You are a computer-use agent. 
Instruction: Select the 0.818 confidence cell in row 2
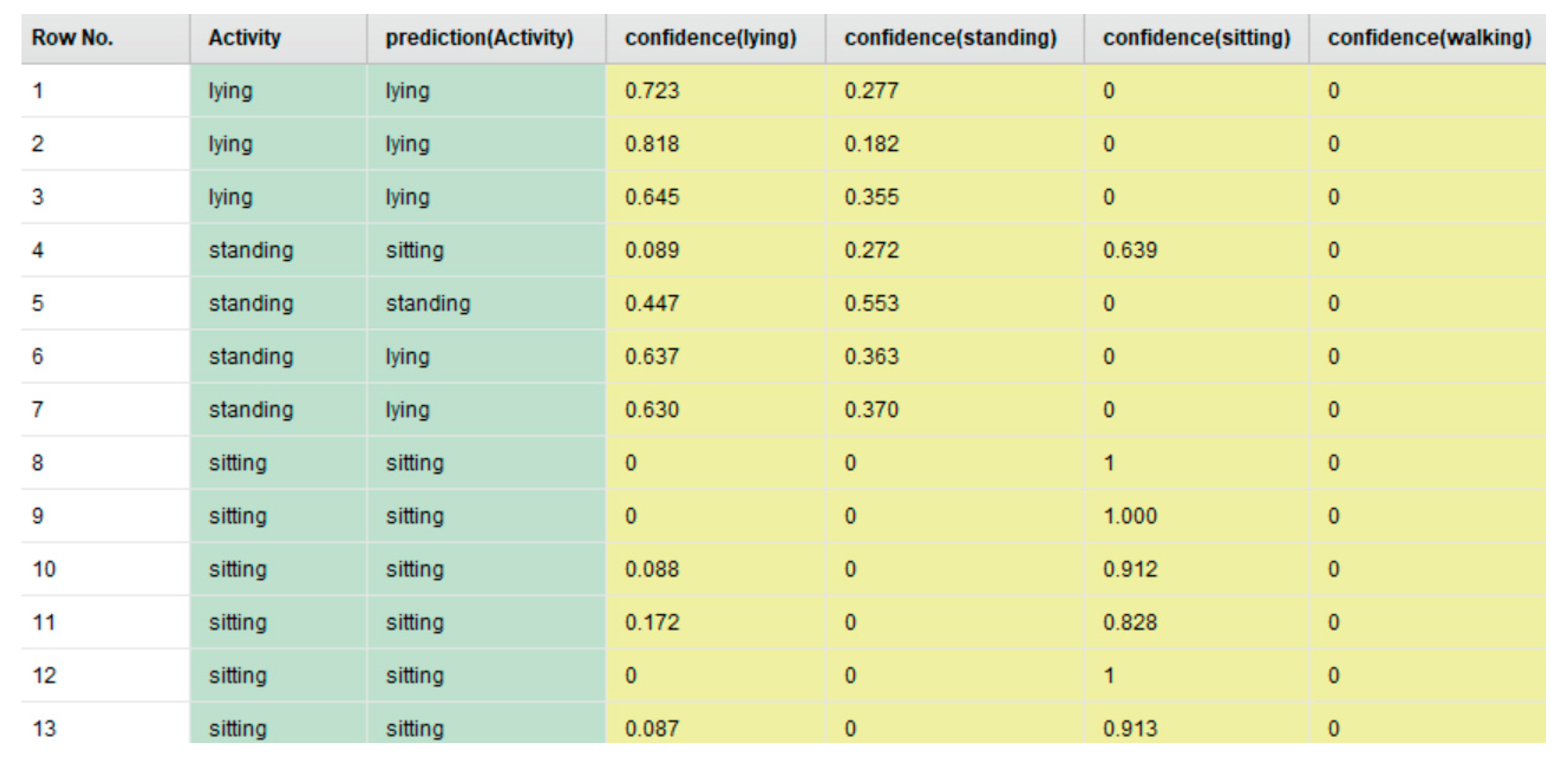(x=652, y=144)
